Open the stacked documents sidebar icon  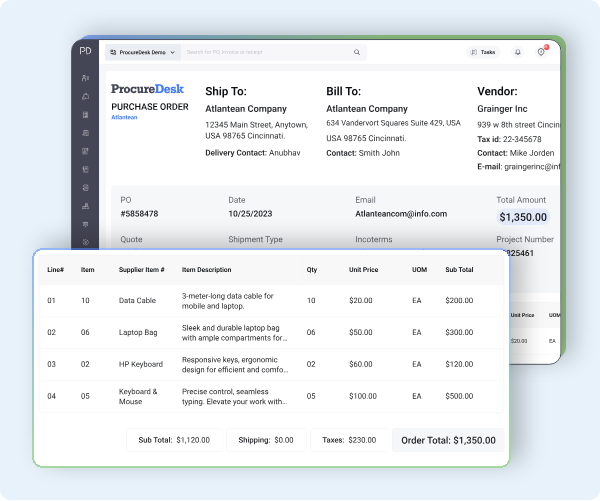pos(85,133)
